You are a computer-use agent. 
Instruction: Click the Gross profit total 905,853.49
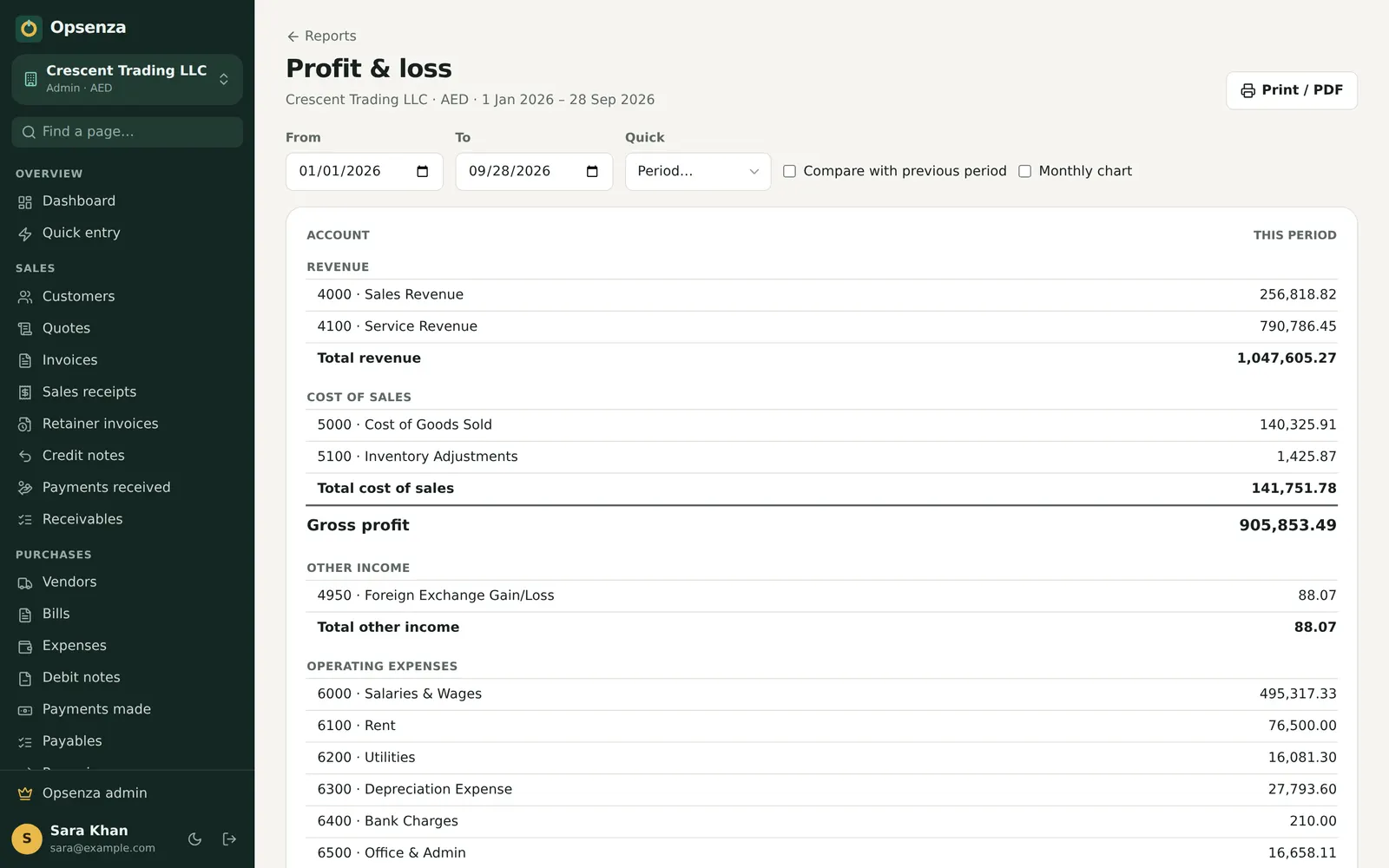pyautogui.click(x=1287, y=525)
